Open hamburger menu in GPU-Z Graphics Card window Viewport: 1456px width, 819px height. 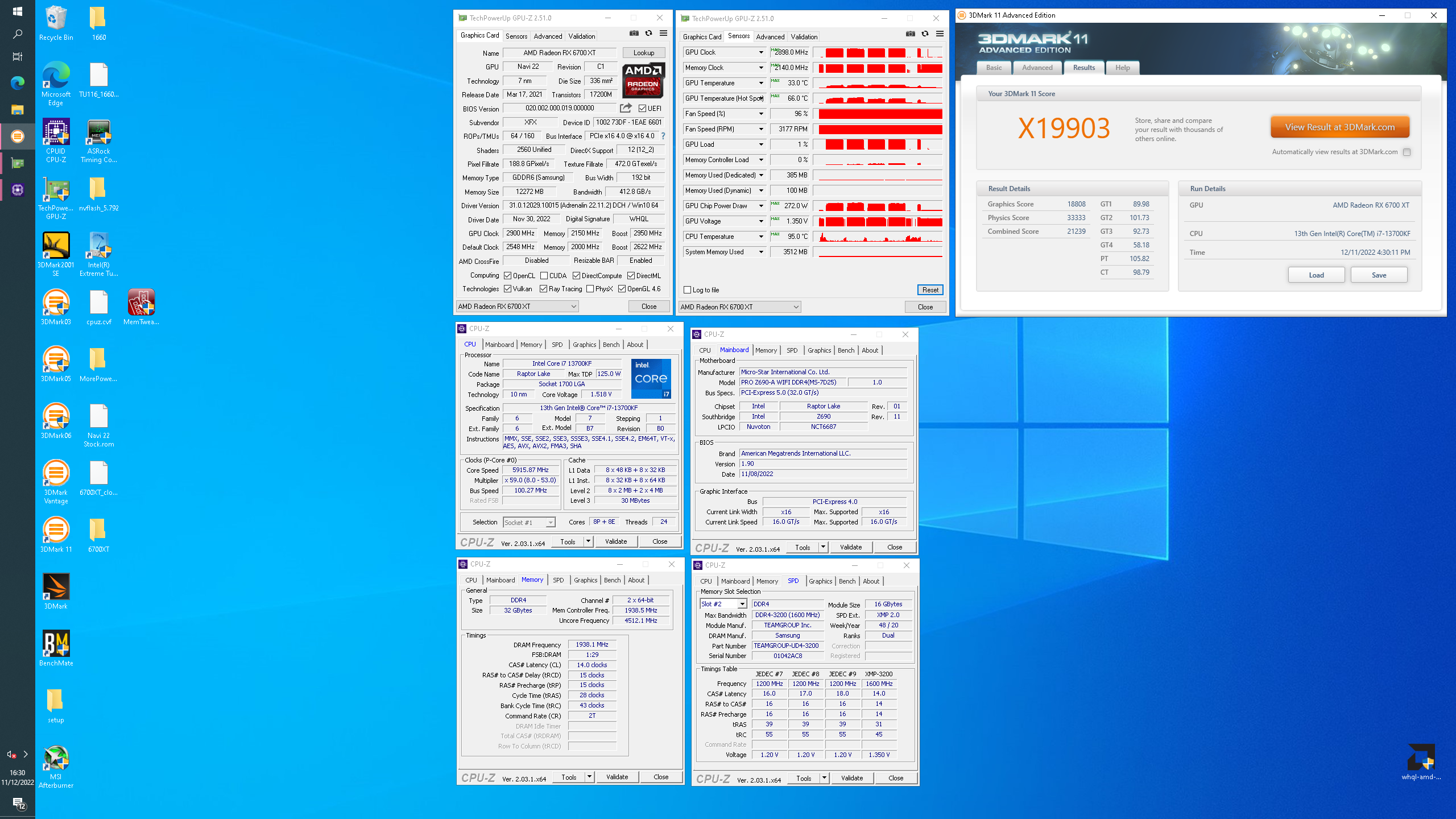pos(663,34)
